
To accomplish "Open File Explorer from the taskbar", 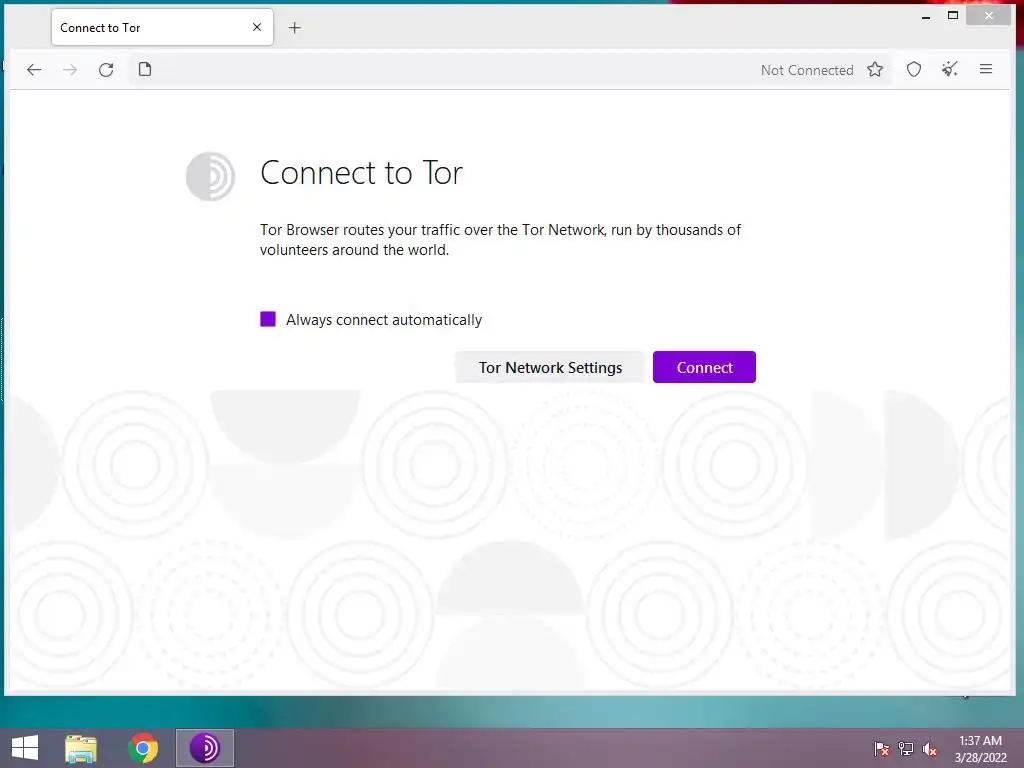I will coord(81,748).
